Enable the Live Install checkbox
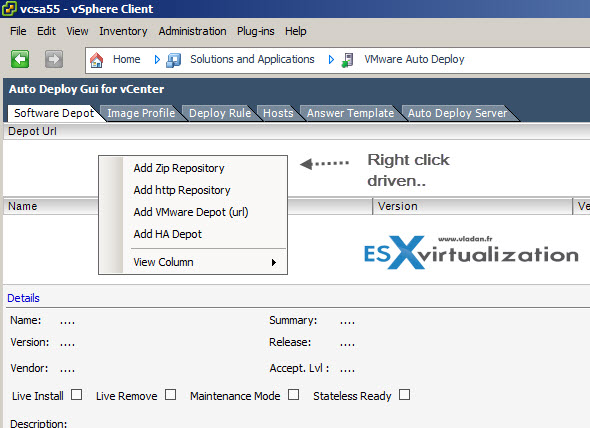This screenshot has height=428, width=590. point(76,395)
